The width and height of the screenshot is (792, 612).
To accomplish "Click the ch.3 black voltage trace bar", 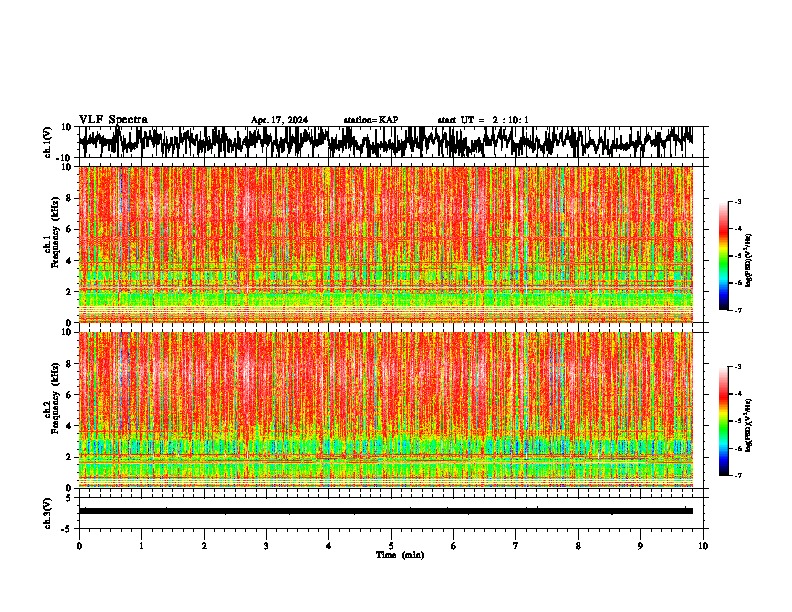I will pyautogui.click(x=386, y=511).
